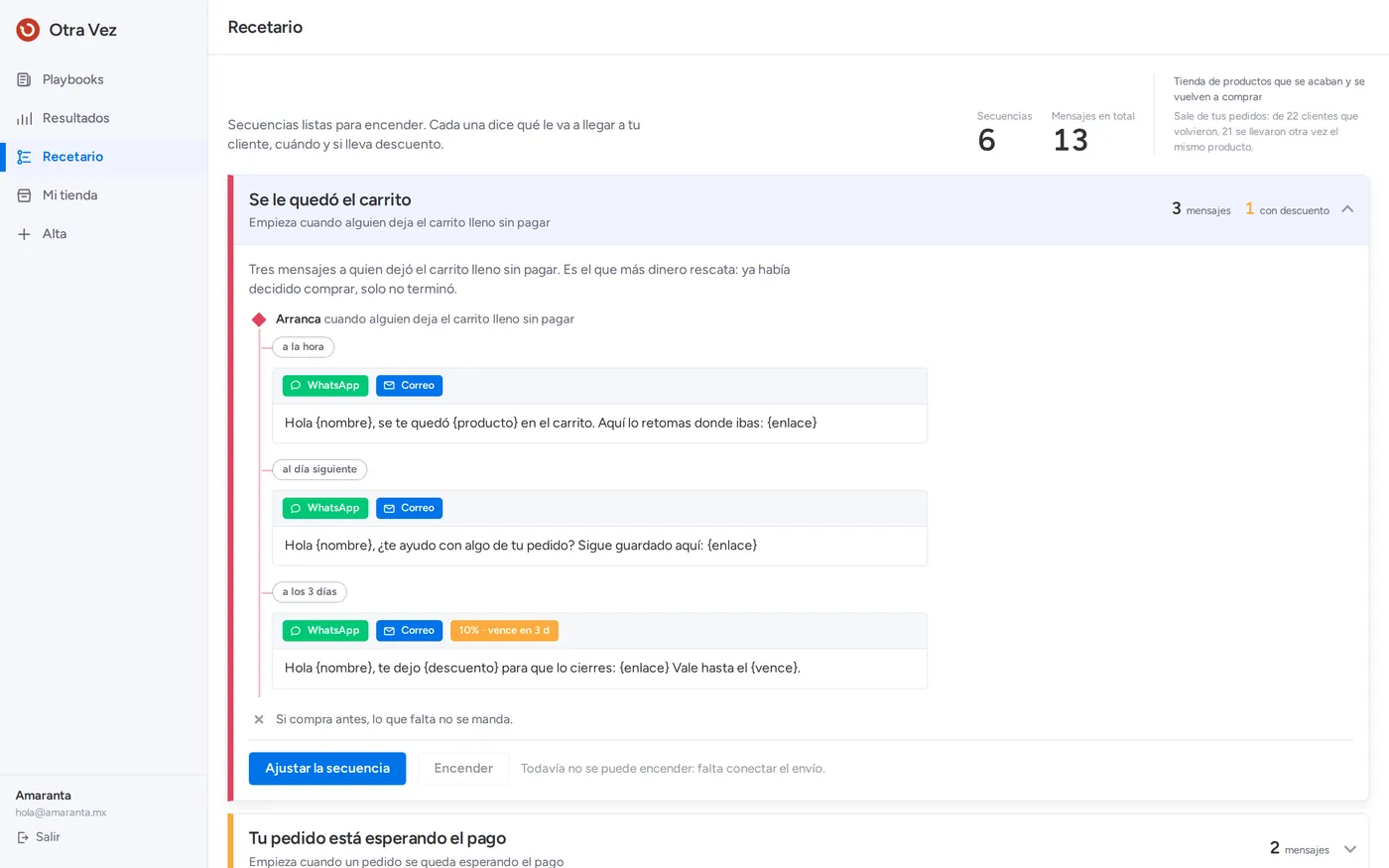Select WhatsApp badge in the 'a la hora' message
1389x868 pixels.
[x=325, y=386]
